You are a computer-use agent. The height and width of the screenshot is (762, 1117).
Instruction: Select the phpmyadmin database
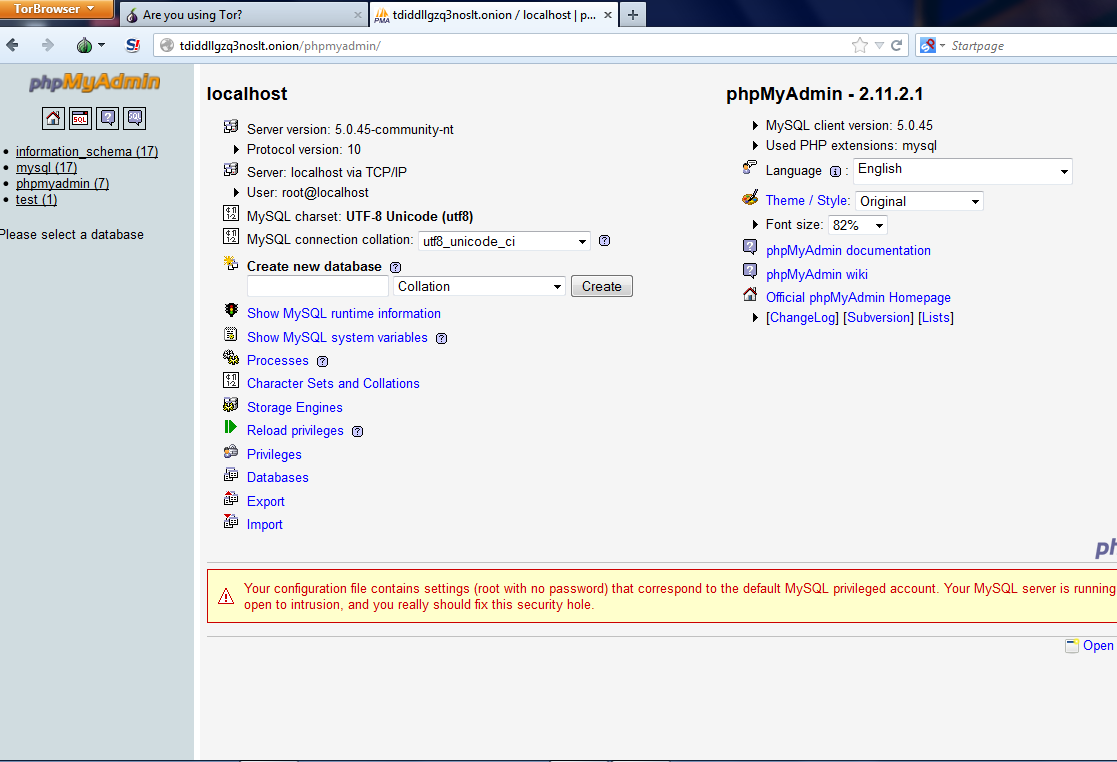63,184
